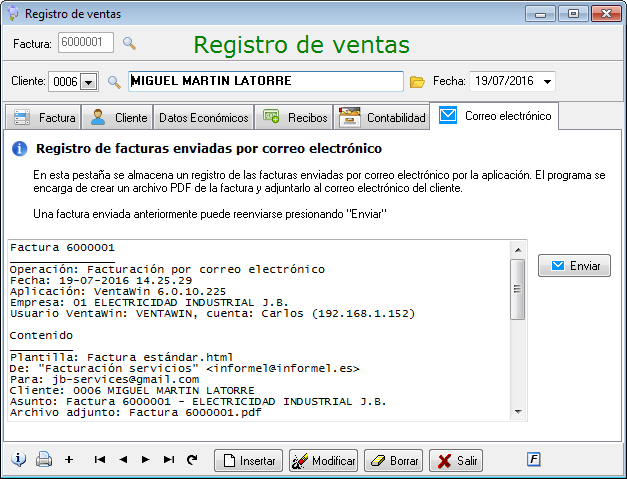627x479 pixels.
Task: Print with the printer icon
Action: (x=44, y=459)
